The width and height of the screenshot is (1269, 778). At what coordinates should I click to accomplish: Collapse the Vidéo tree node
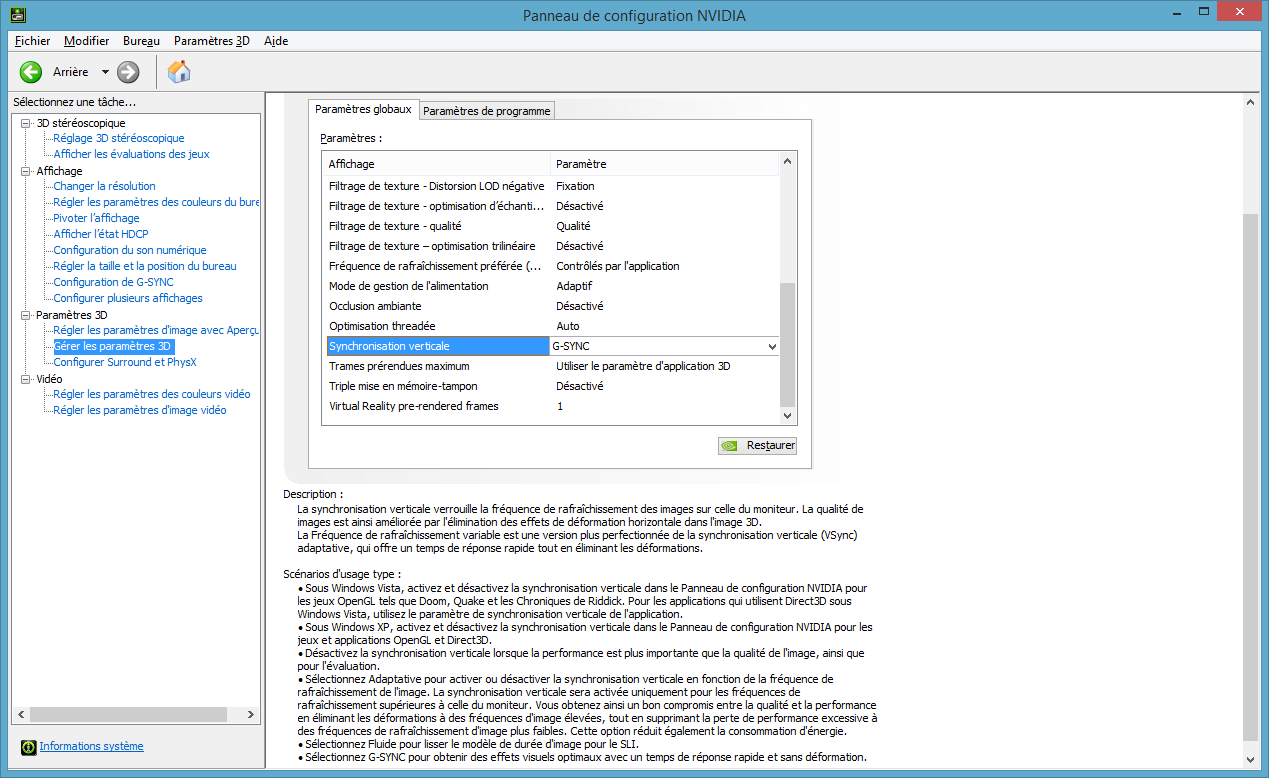tap(26, 379)
